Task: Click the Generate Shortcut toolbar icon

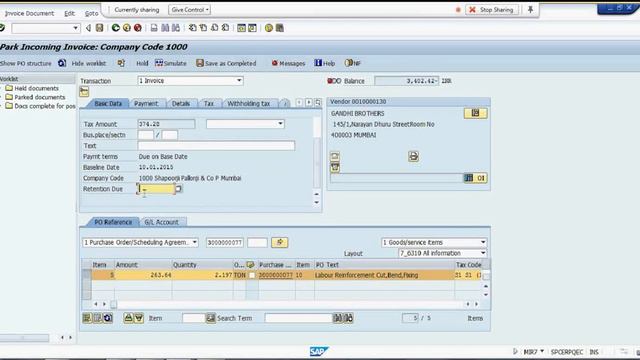Action: 253,28
